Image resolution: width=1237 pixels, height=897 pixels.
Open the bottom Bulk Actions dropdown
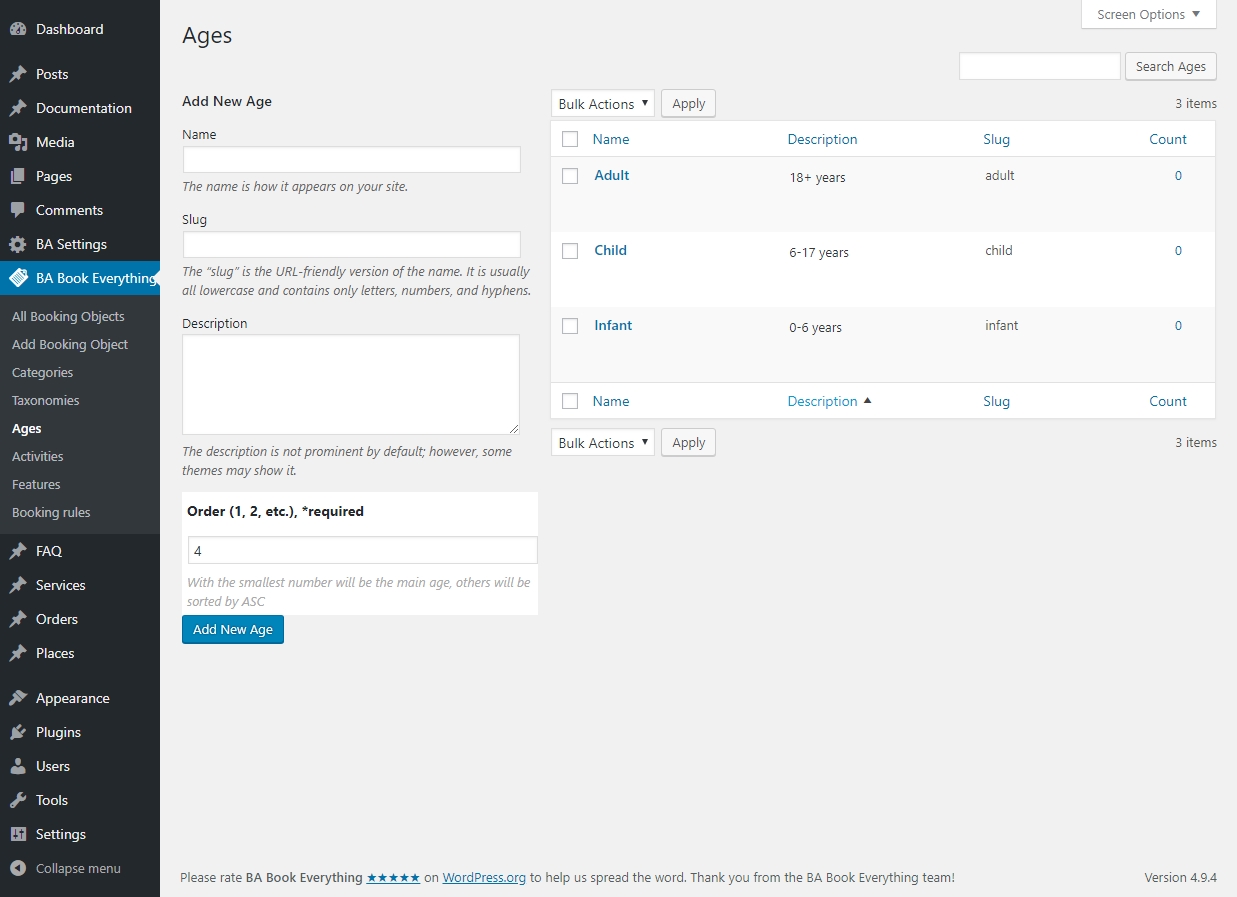pos(603,443)
